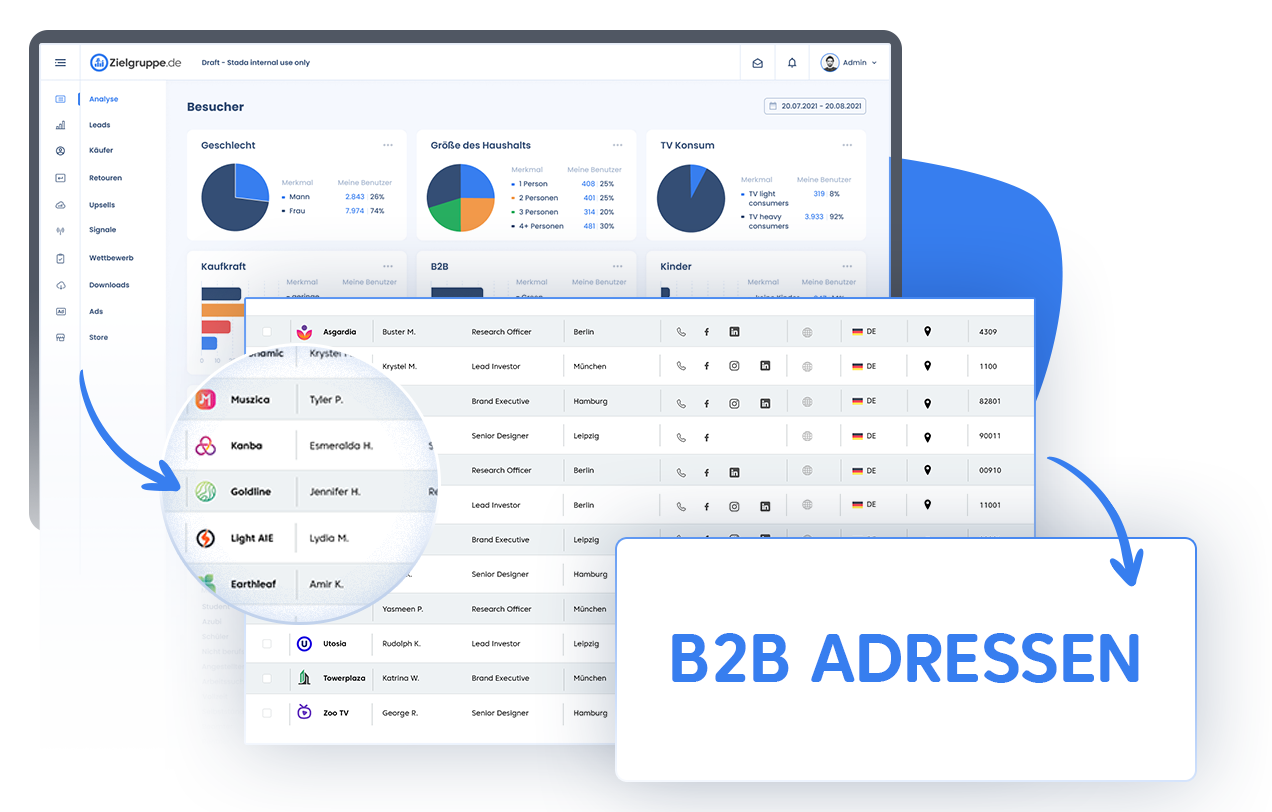Open the Kinder card options menu
This screenshot has width=1272, height=812.
pyautogui.click(x=848, y=266)
